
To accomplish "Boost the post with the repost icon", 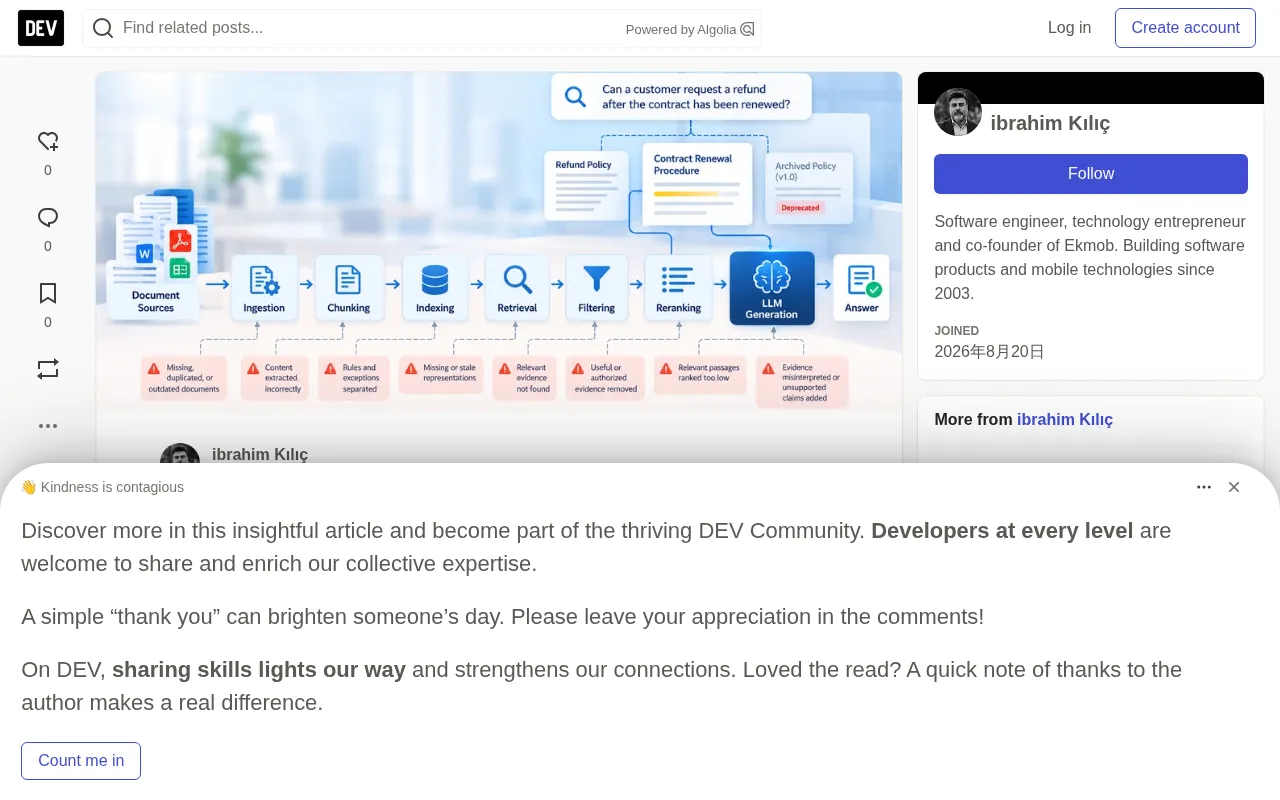I will pos(48,369).
